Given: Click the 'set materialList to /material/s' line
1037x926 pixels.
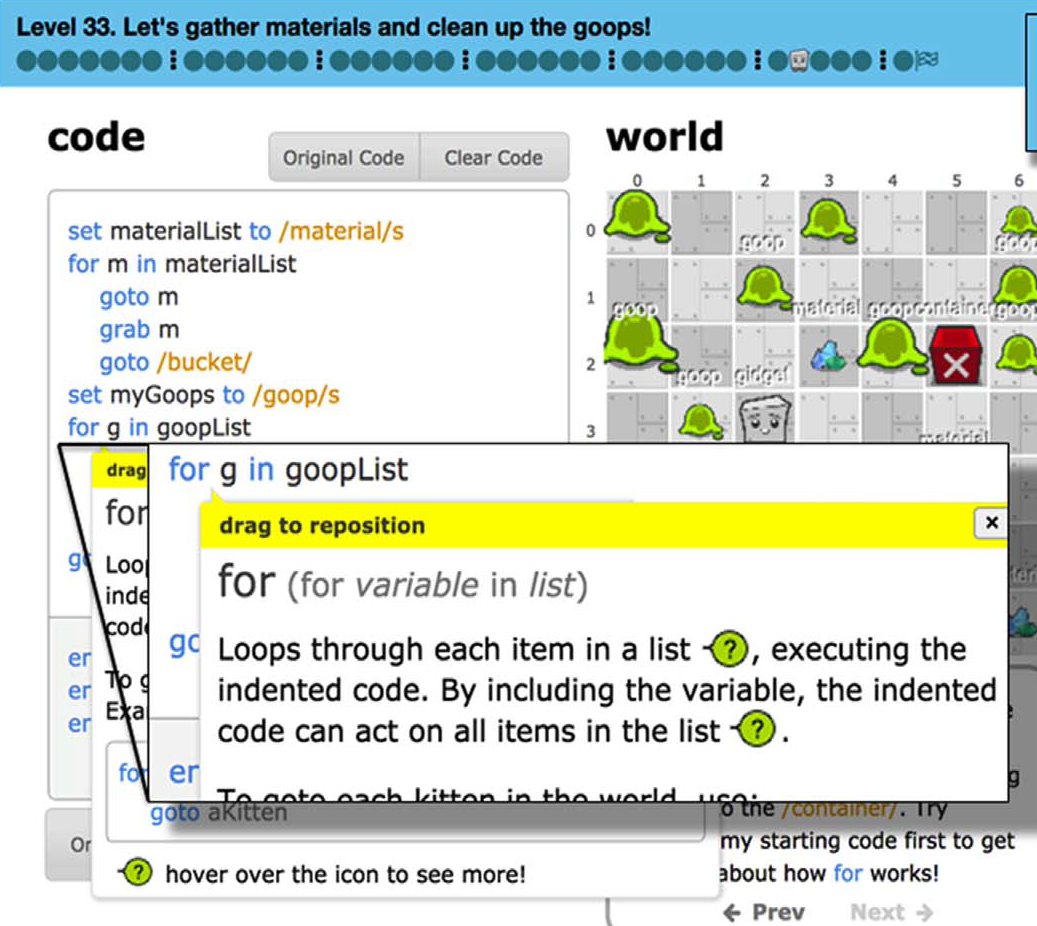Looking at the screenshot, I should coord(235,231).
